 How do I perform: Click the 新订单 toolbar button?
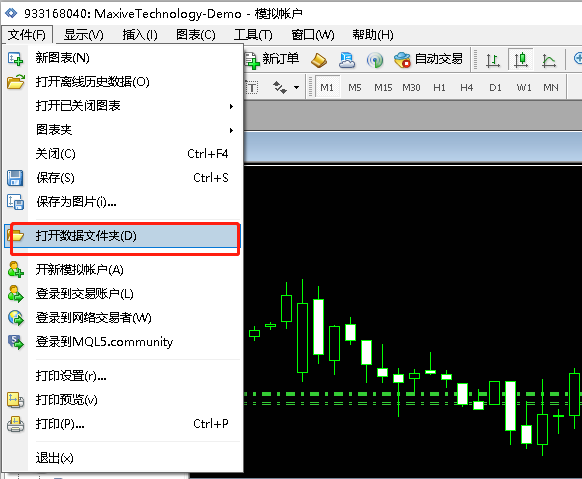click(x=272, y=59)
